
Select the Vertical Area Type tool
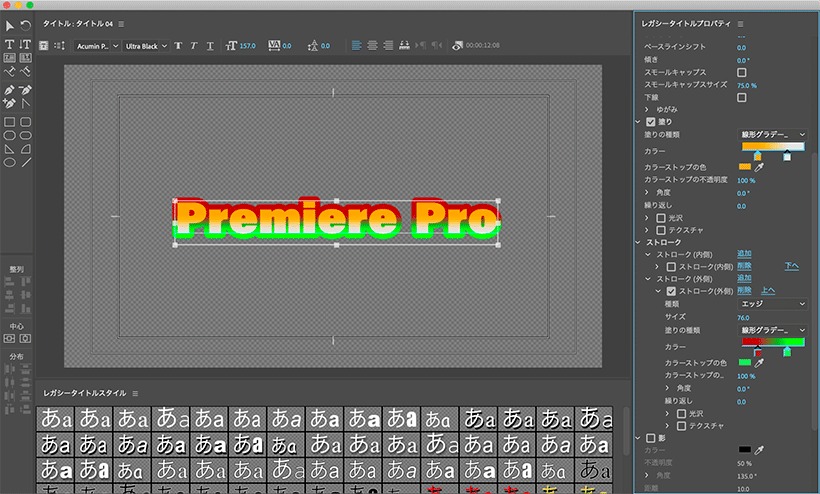(26, 58)
